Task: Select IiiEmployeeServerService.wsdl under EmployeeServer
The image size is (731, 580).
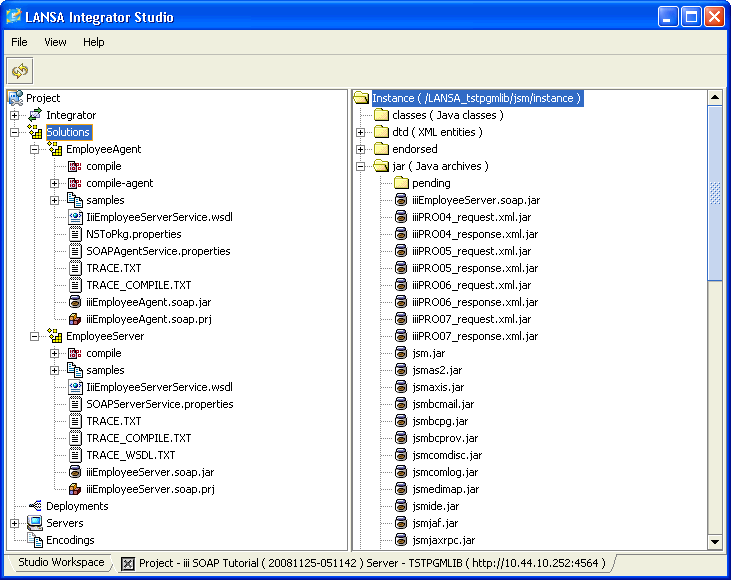Action: click(x=159, y=387)
